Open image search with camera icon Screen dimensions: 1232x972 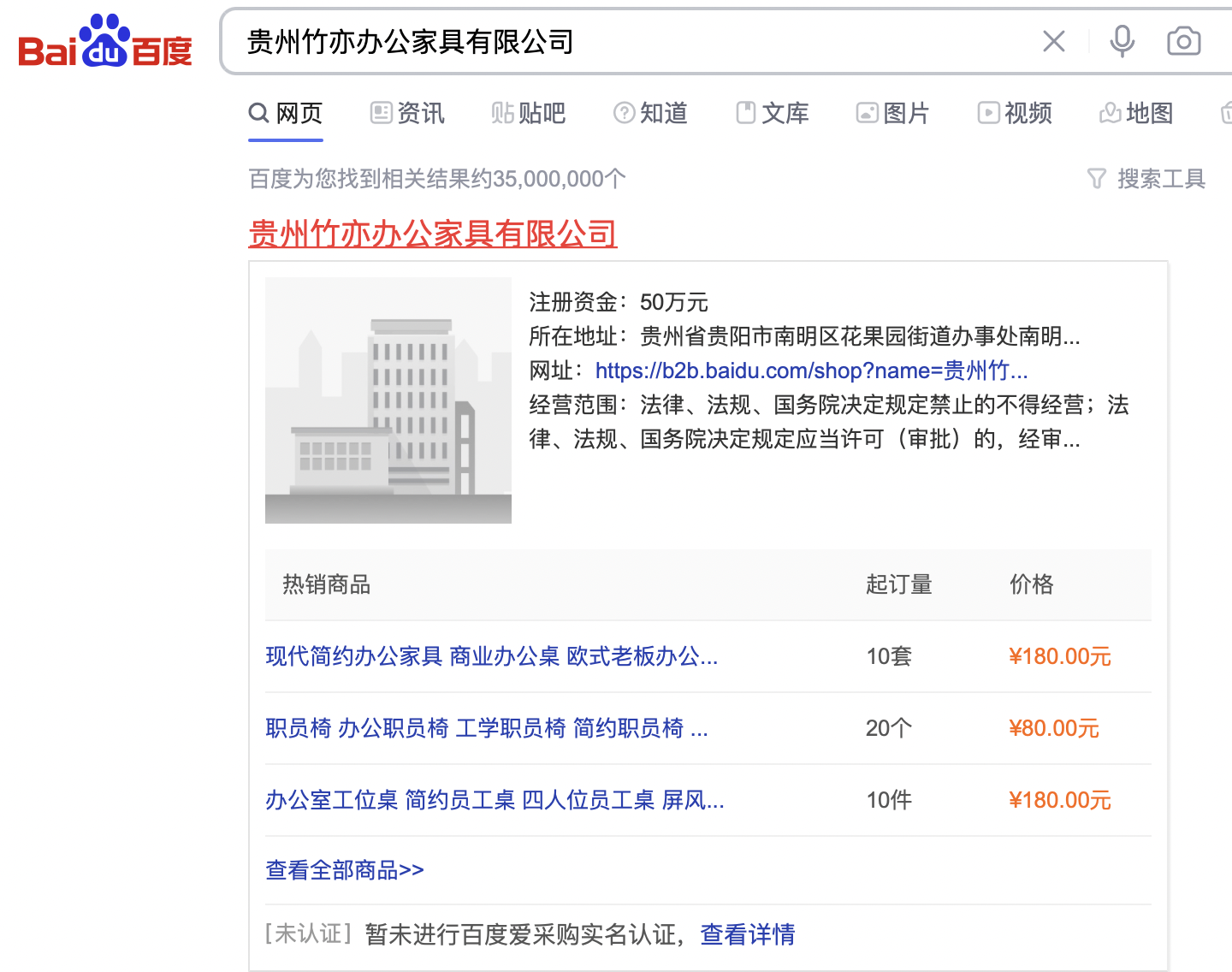[x=1184, y=41]
